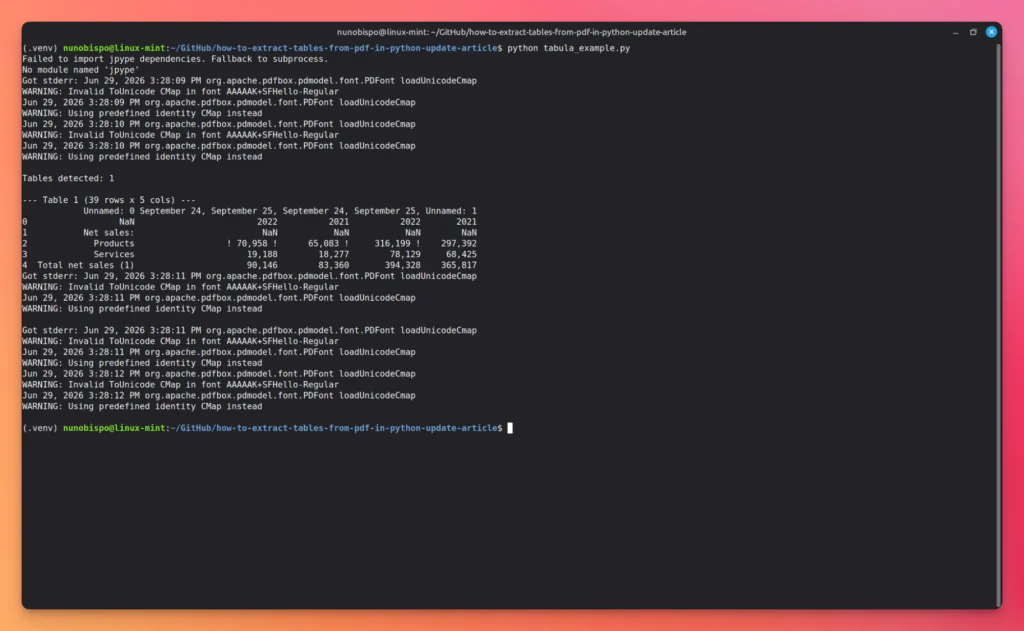
Task: Click the 'Products' row label
Action: 114,244
